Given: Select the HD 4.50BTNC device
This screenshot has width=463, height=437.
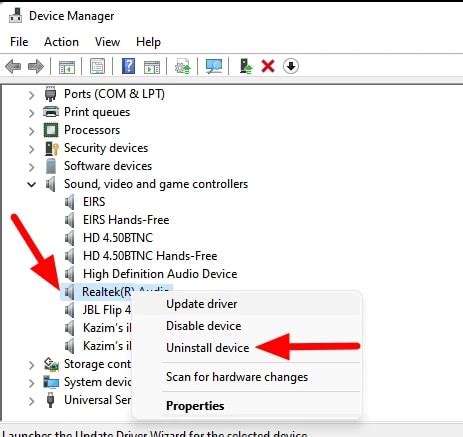Looking at the screenshot, I should [x=118, y=238].
